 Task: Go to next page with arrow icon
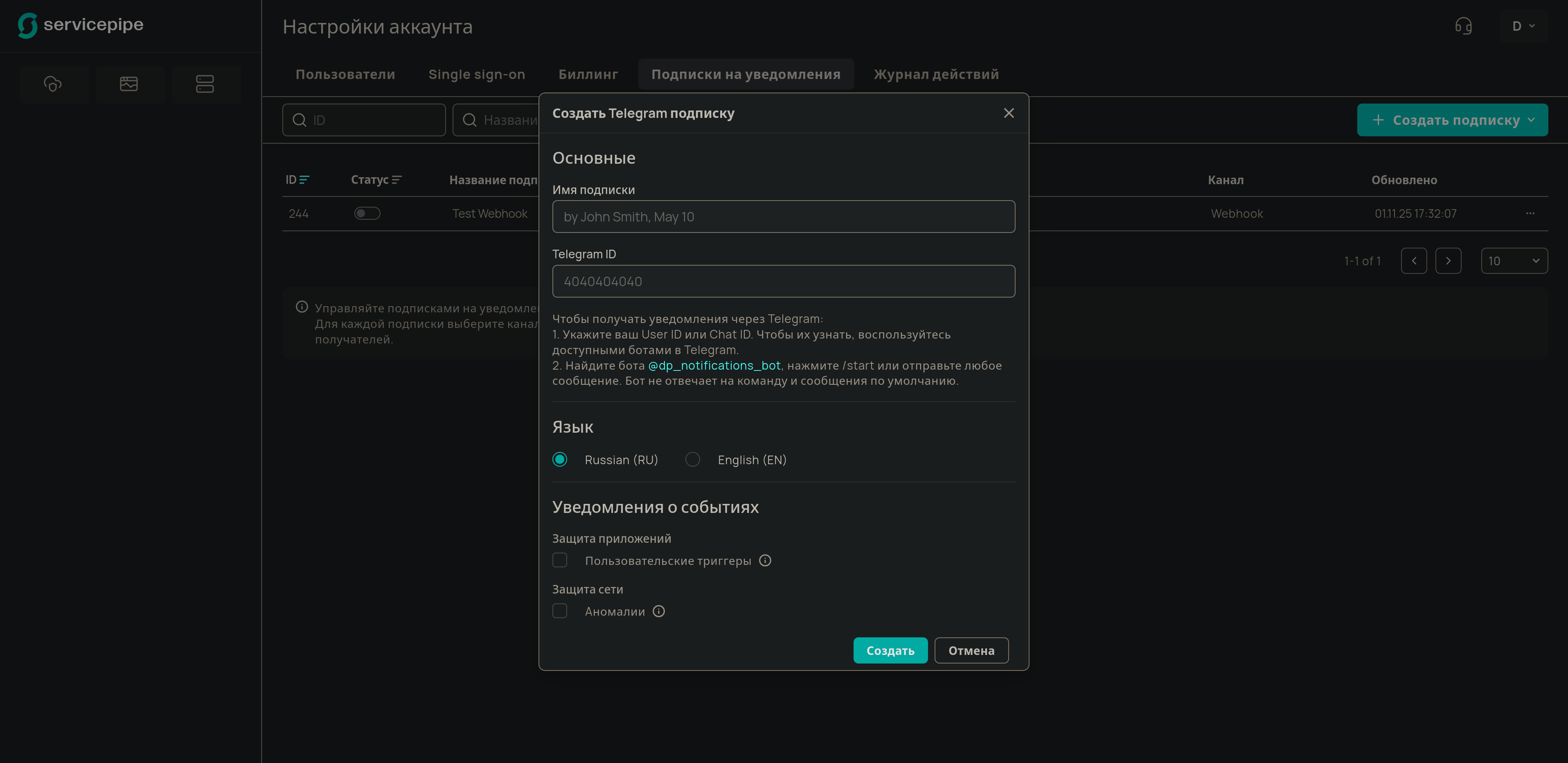click(1449, 261)
